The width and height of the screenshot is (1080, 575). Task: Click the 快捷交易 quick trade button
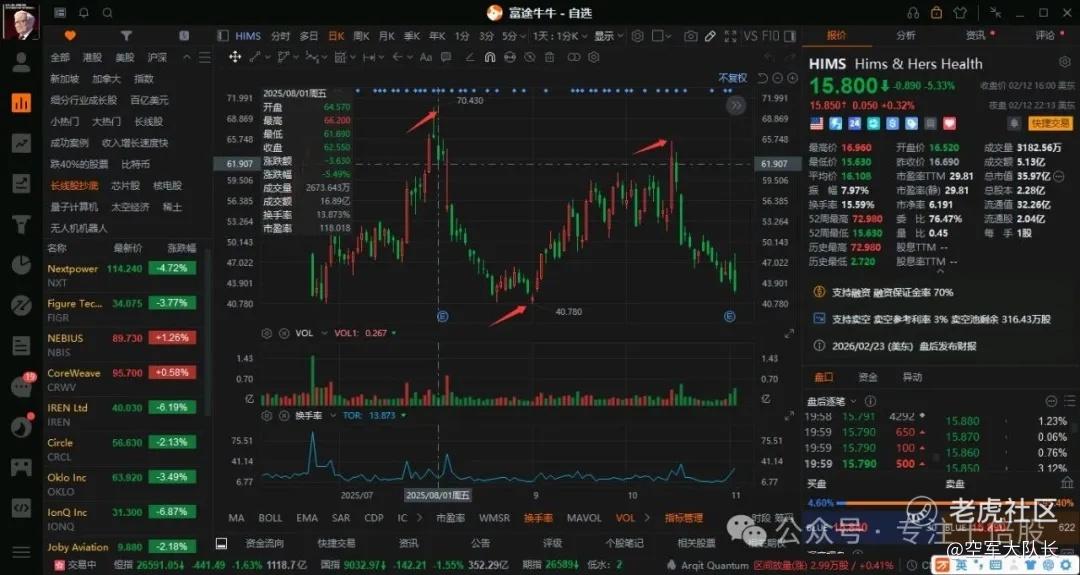1050,123
